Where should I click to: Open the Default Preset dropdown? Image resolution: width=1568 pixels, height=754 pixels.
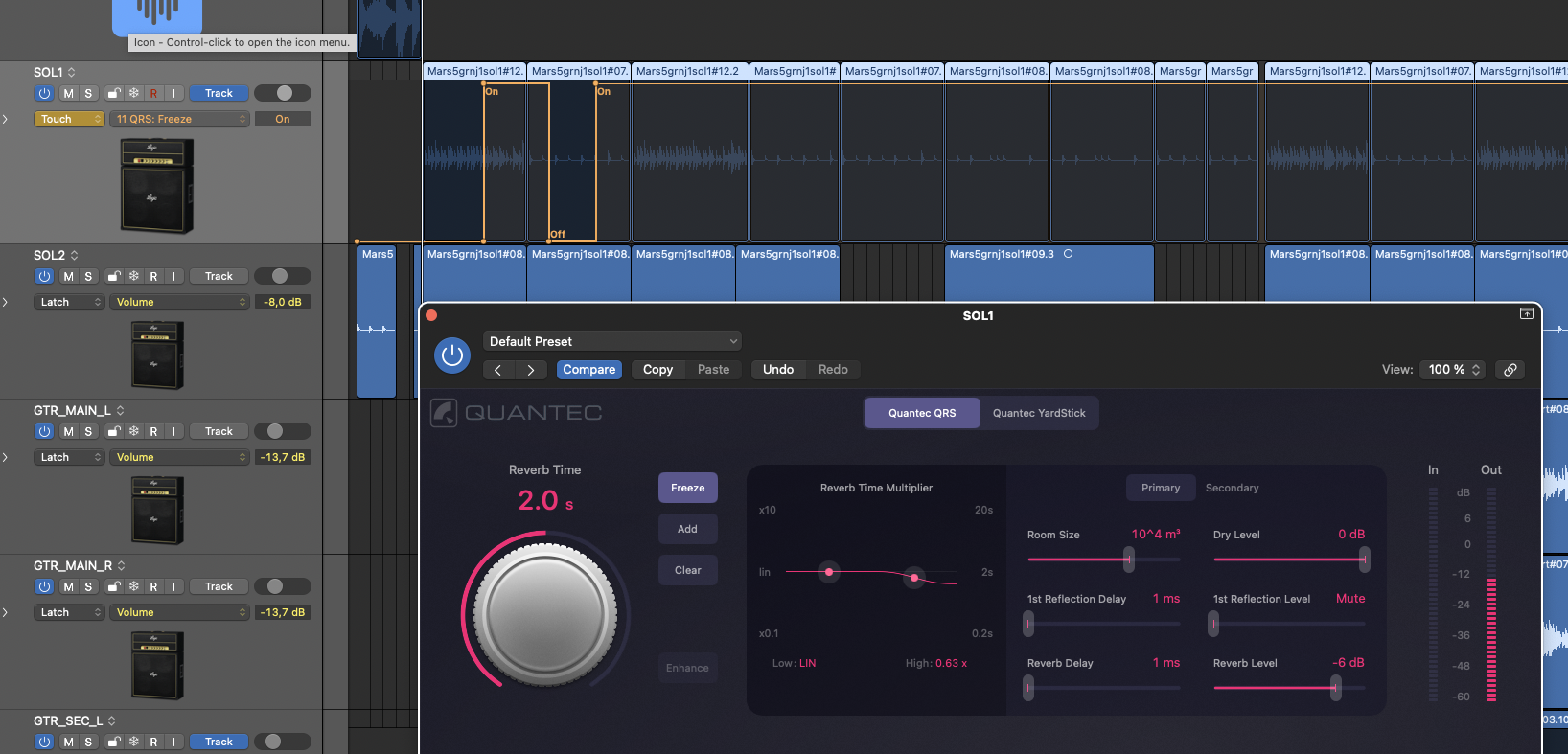click(x=612, y=341)
